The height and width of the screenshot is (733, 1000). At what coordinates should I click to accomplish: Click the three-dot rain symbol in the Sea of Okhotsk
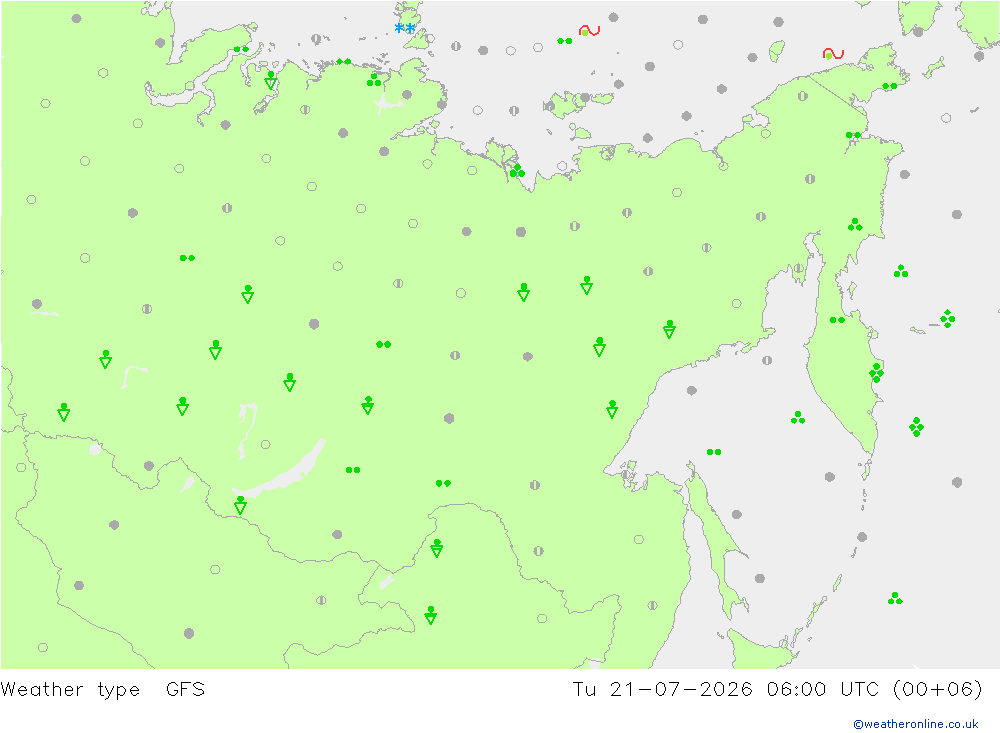point(798,418)
